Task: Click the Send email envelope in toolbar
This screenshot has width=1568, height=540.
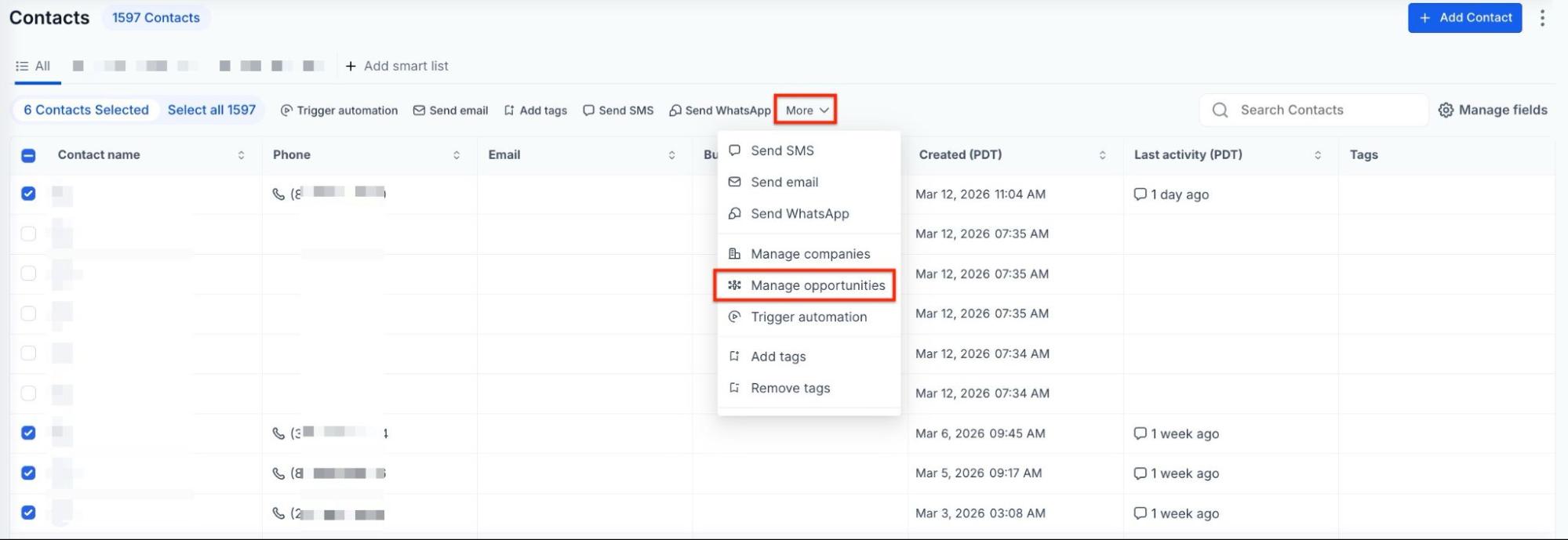Action: pyautogui.click(x=419, y=111)
